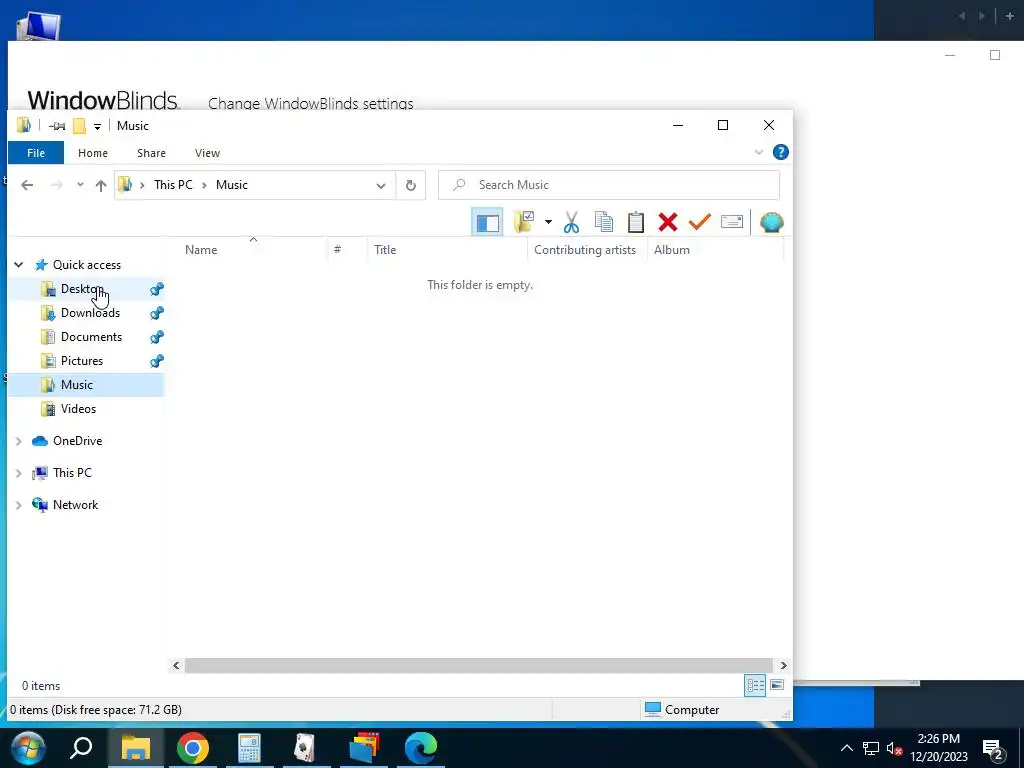The height and width of the screenshot is (768, 1024).
Task: Open Videos in the navigation pane
Action: coord(78,409)
